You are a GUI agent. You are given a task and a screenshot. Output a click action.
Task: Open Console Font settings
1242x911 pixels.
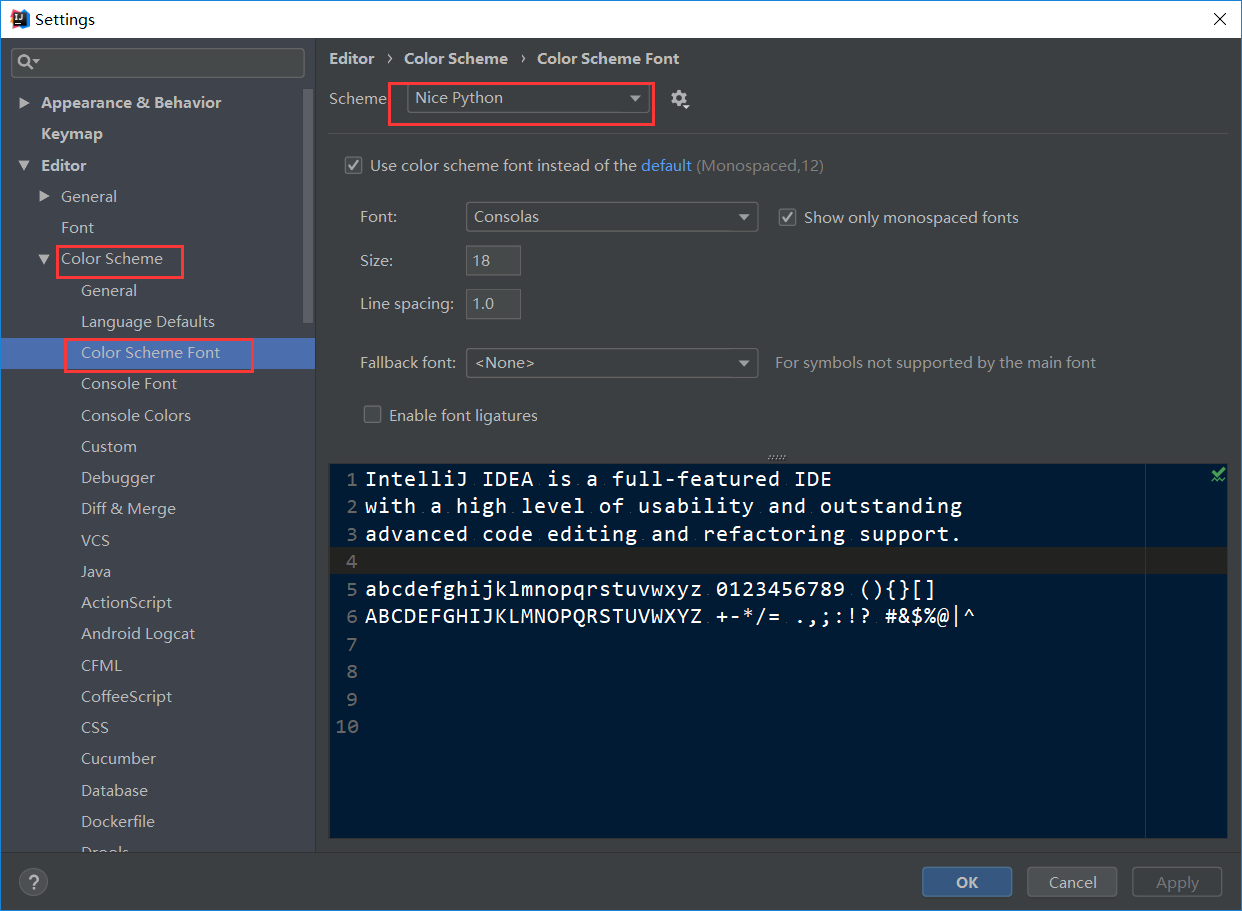tap(129, 384)
